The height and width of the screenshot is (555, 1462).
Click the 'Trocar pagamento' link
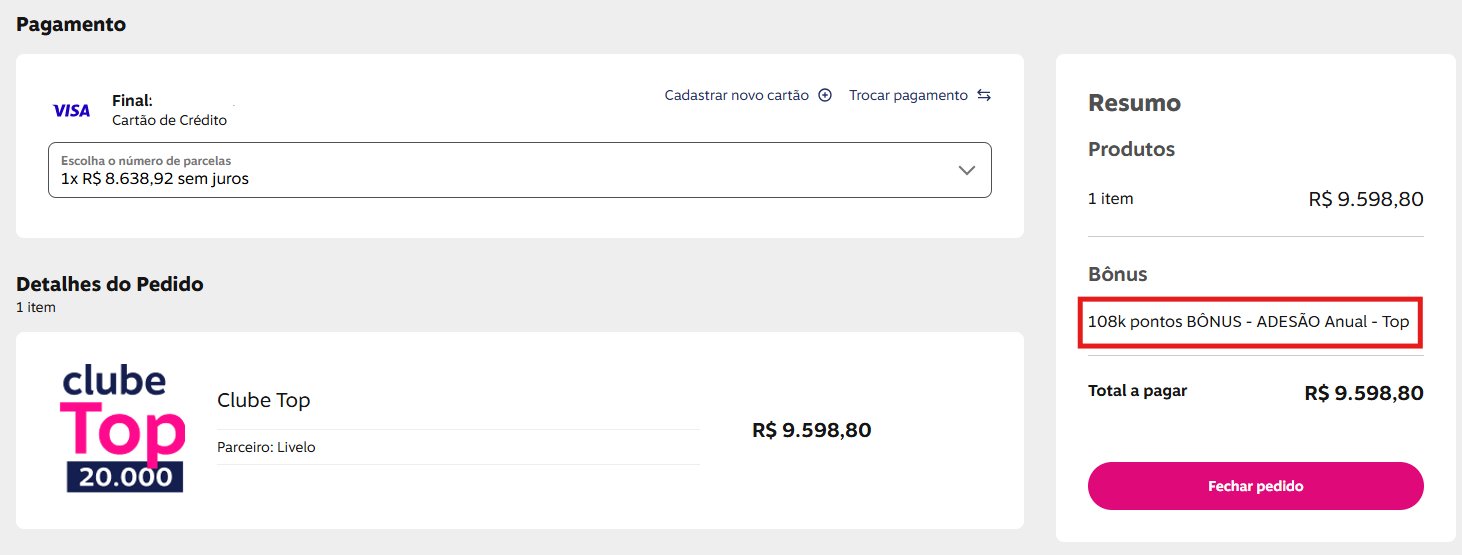click(908, 95)
